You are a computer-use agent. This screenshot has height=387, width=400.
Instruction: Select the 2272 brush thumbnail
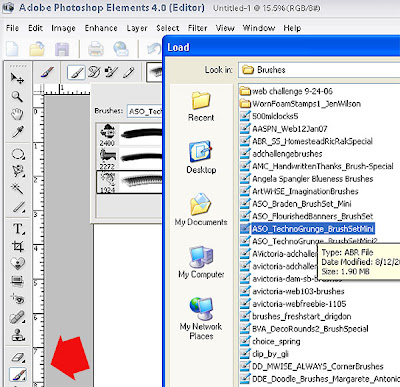pyautogui.click(x=107, y=159)
